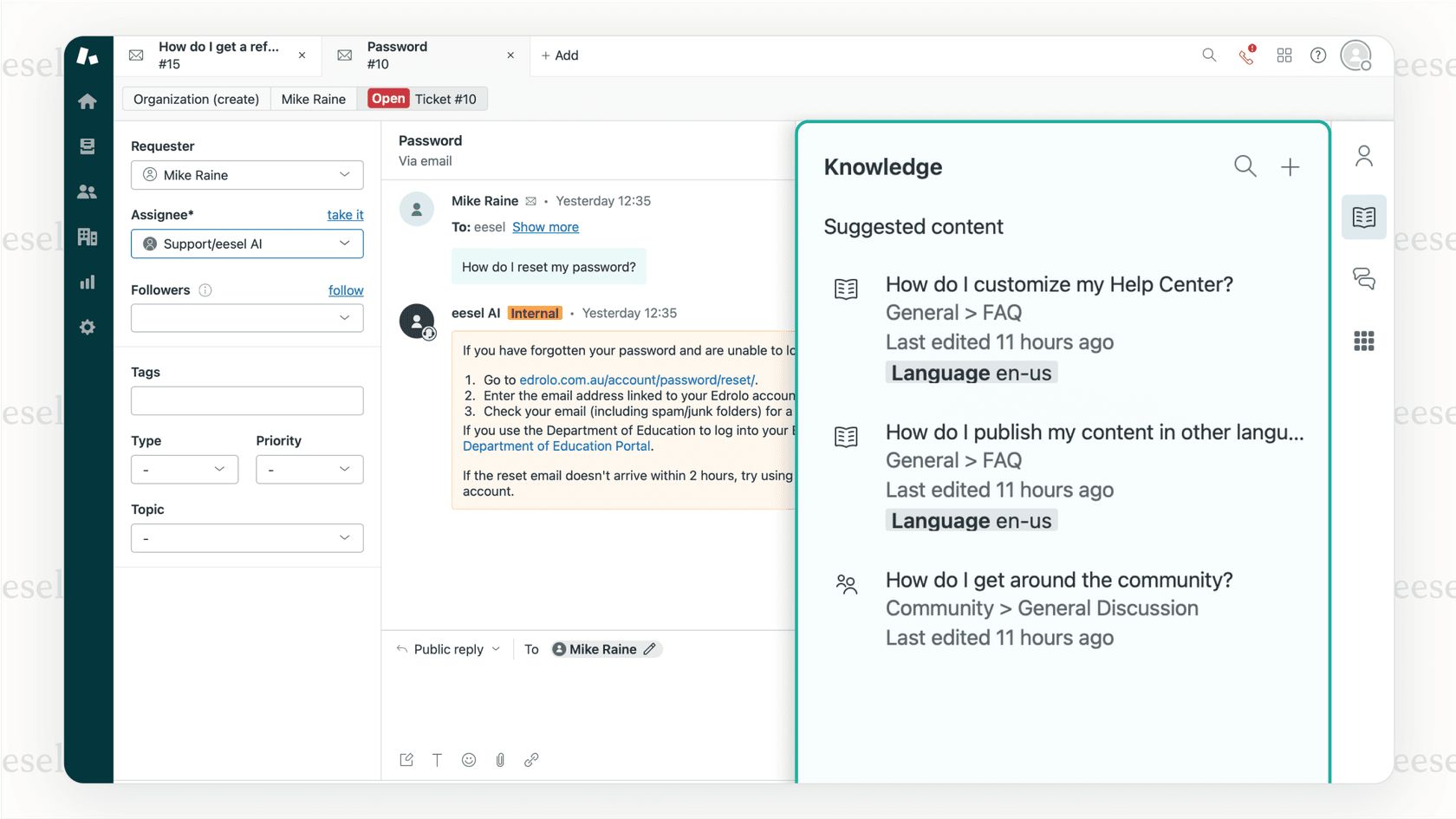Open the Home dashboard from the sidebar
The image size is (1456, 819).
(88, 101)
